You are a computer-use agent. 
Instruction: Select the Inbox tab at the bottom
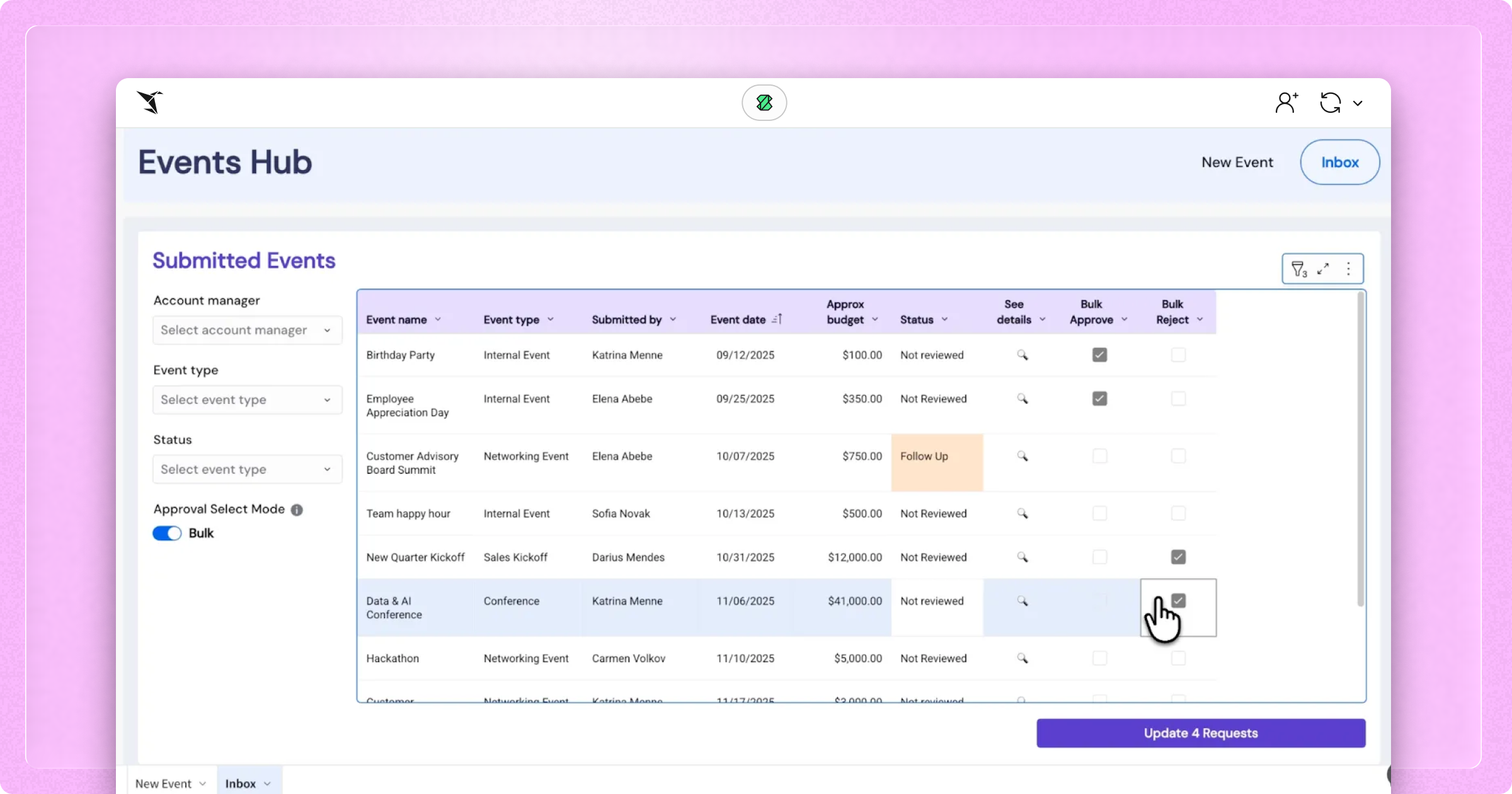[241, 783]
